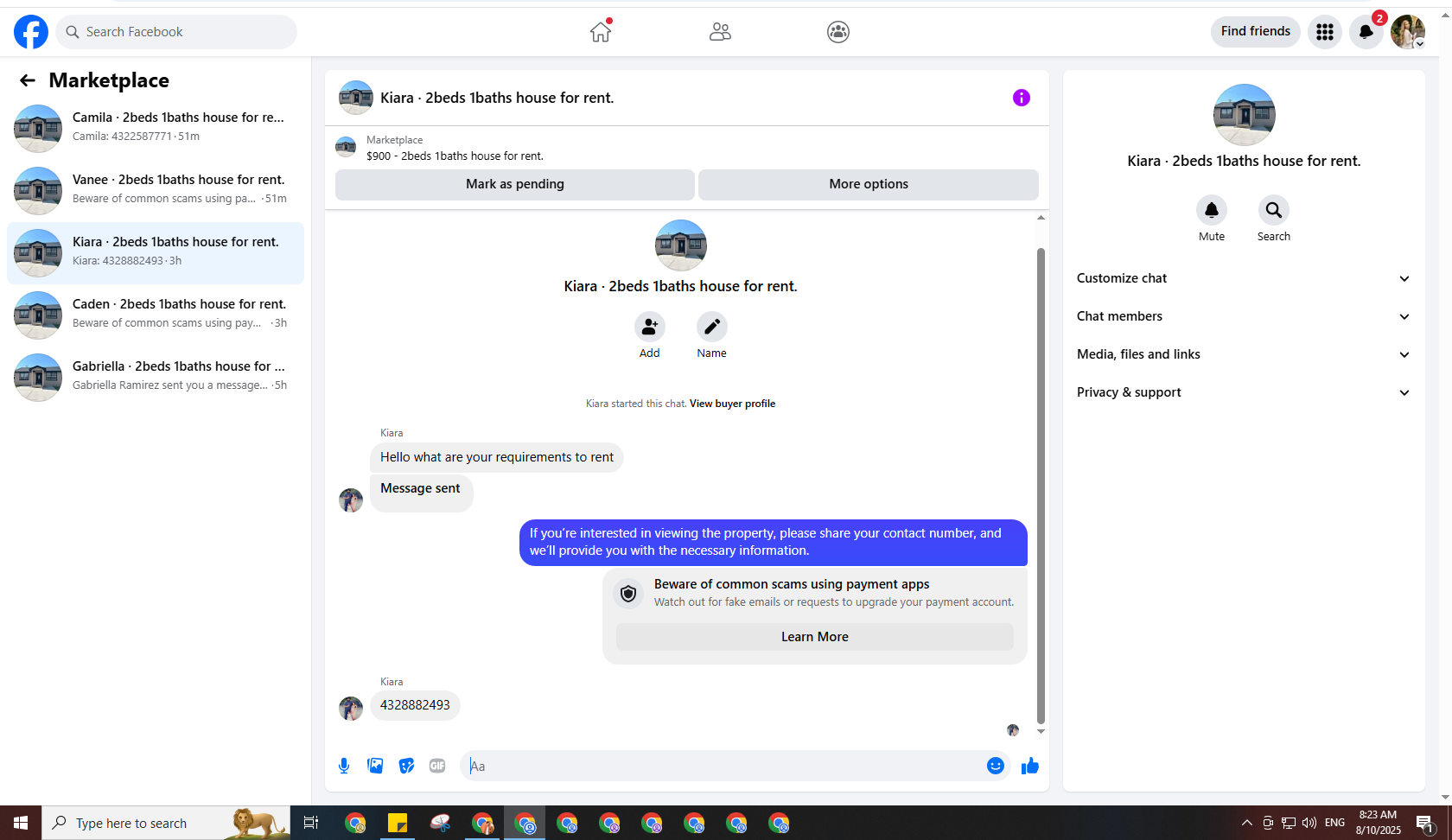Image resolution: width=1452 pixels, height=840 pixels.
Task: Open the Groups icon in top navigation
Action: coord(838,32)
